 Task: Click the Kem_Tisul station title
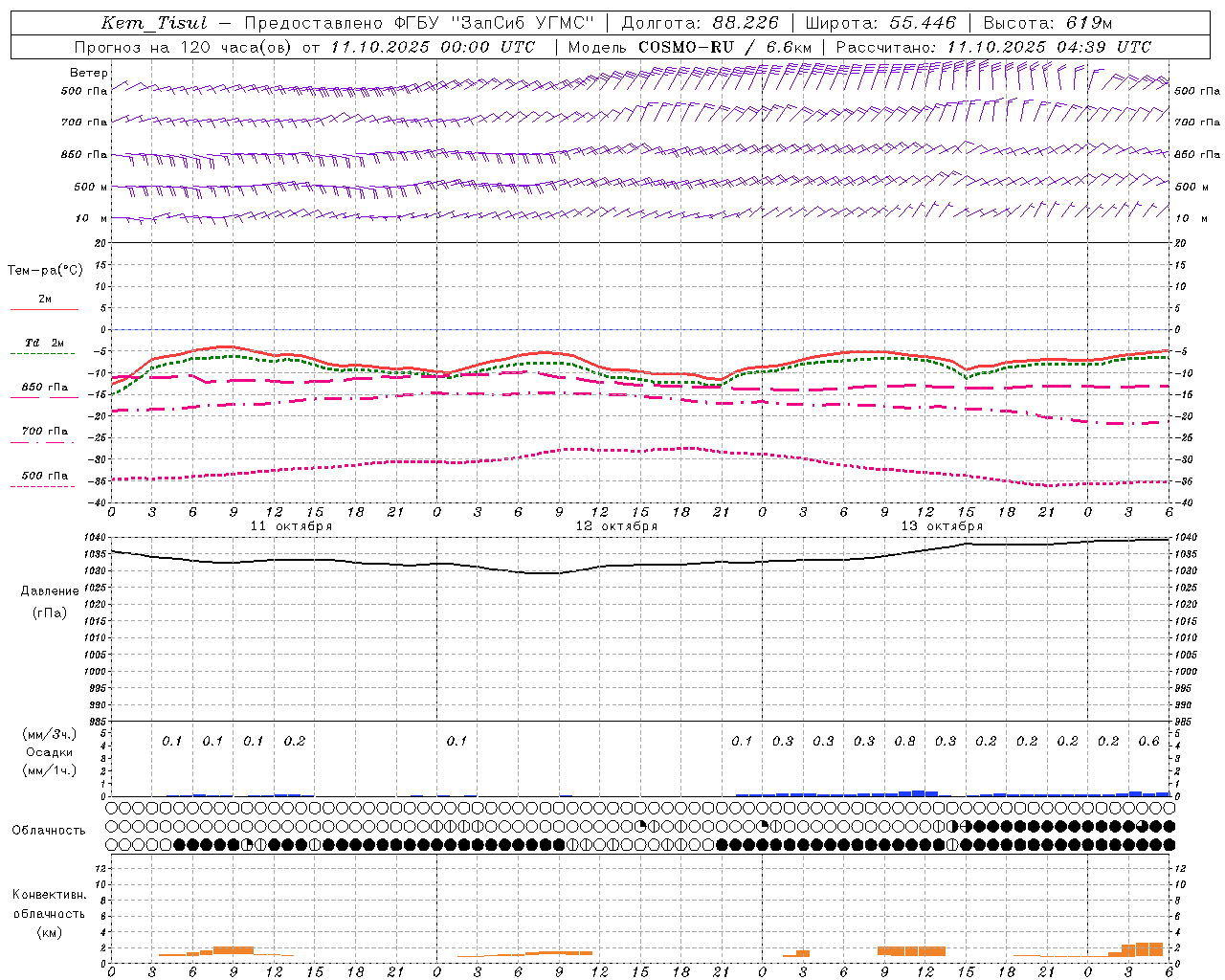[x=153, y=24]
